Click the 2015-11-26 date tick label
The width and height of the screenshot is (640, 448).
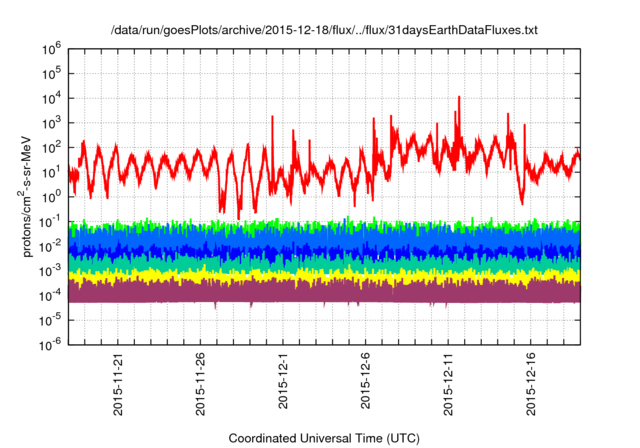[200, 384]
